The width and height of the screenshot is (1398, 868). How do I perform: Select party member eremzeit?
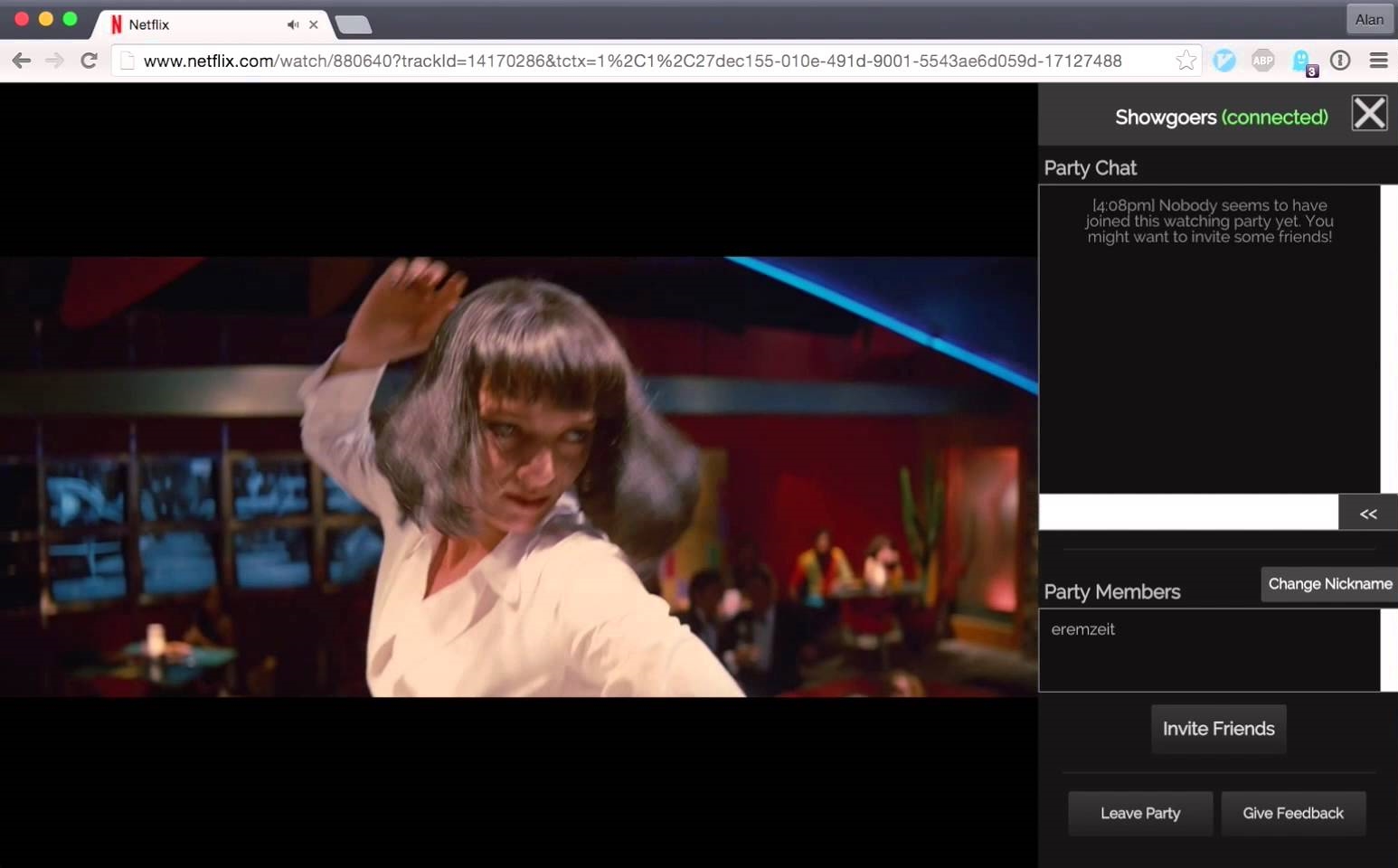pos(1082,629)
